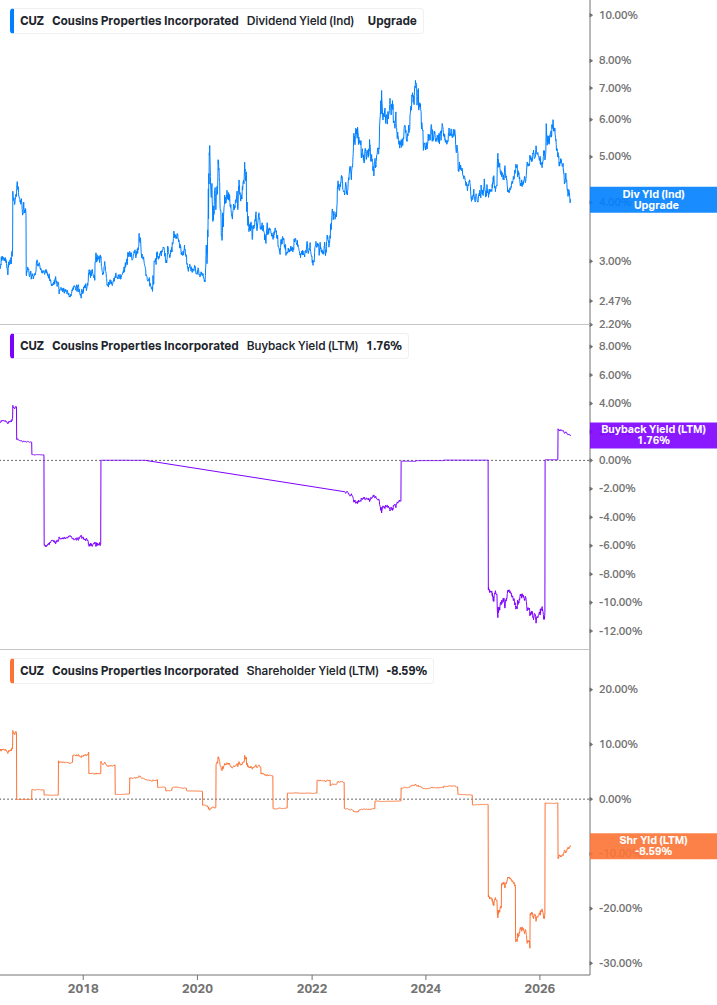This screenshot has width=717, height=1005.
Task: Click the 20.00% tick on the shareholder yield axis
Action: tap(618, 690)
